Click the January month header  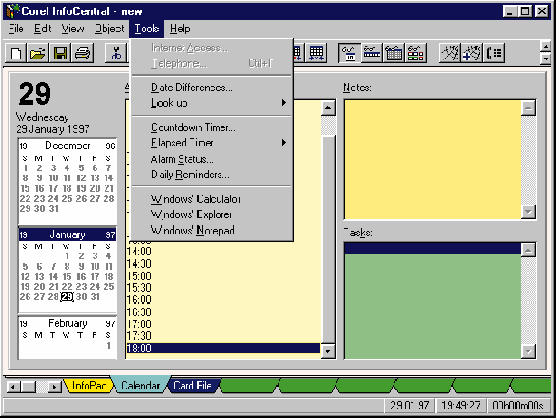pos(67,235)
